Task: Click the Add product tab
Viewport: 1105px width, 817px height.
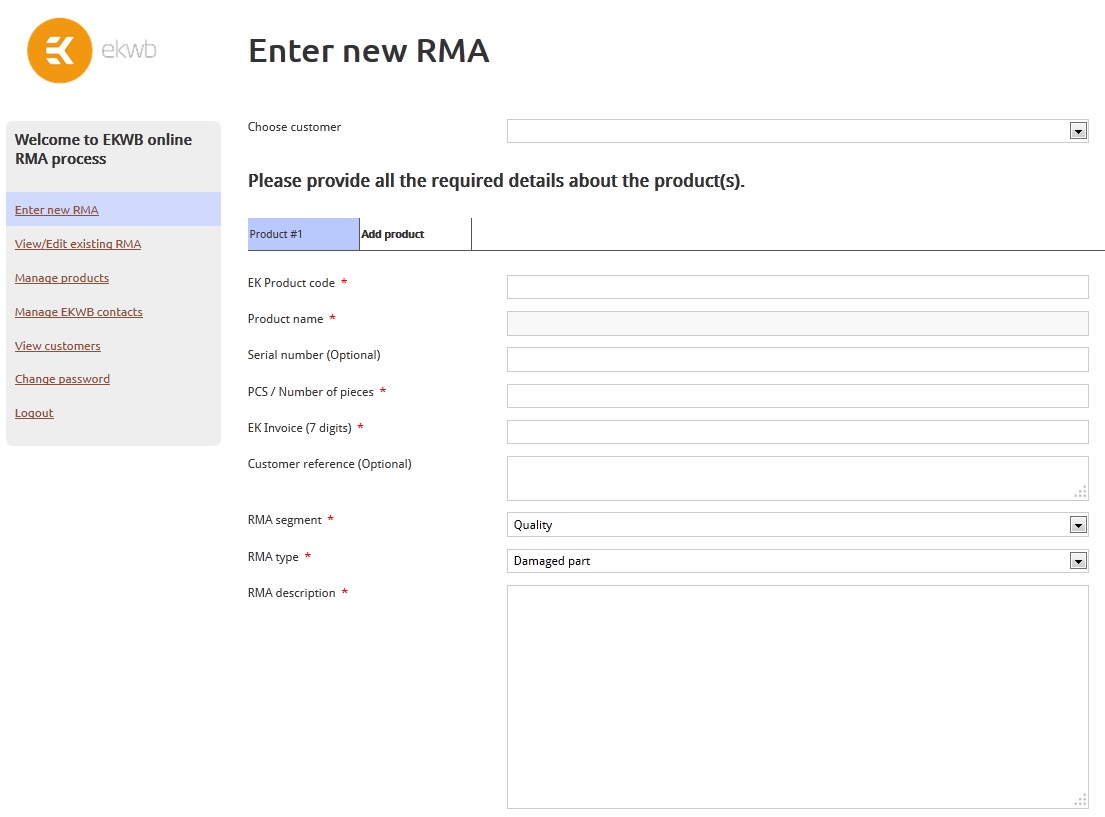Action: pos(415,234)
